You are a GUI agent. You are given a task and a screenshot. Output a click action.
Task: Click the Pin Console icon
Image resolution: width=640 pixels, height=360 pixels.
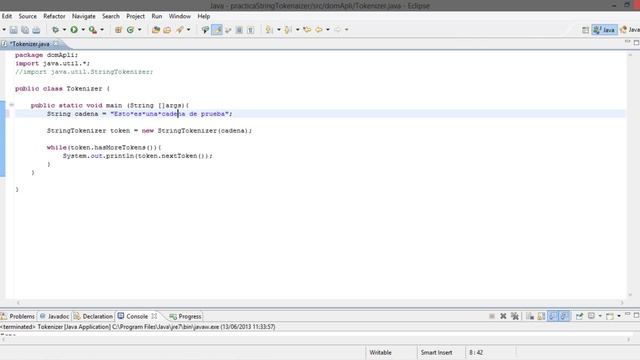579,316
